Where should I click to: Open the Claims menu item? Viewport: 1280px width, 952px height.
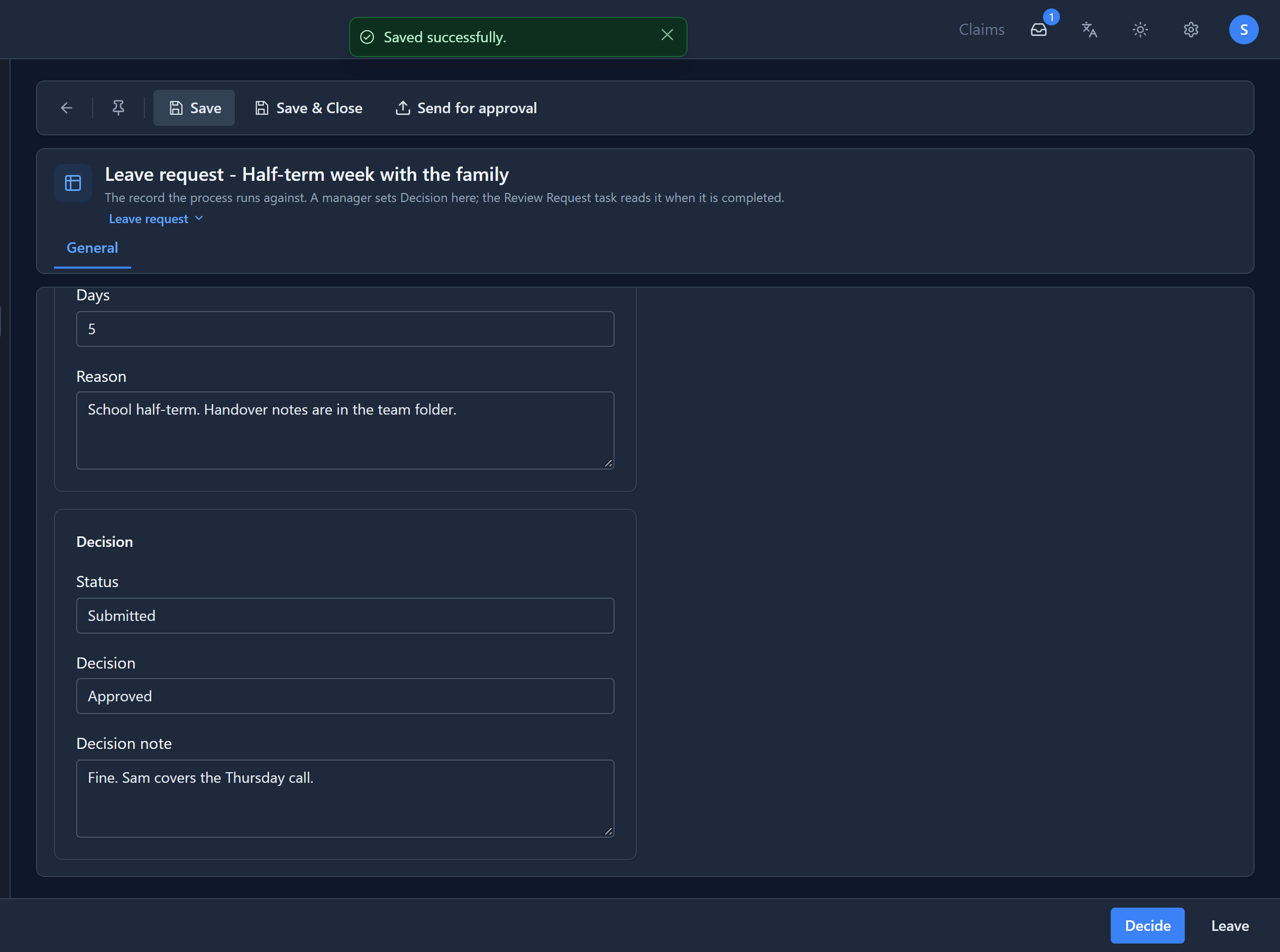(981, 29)
